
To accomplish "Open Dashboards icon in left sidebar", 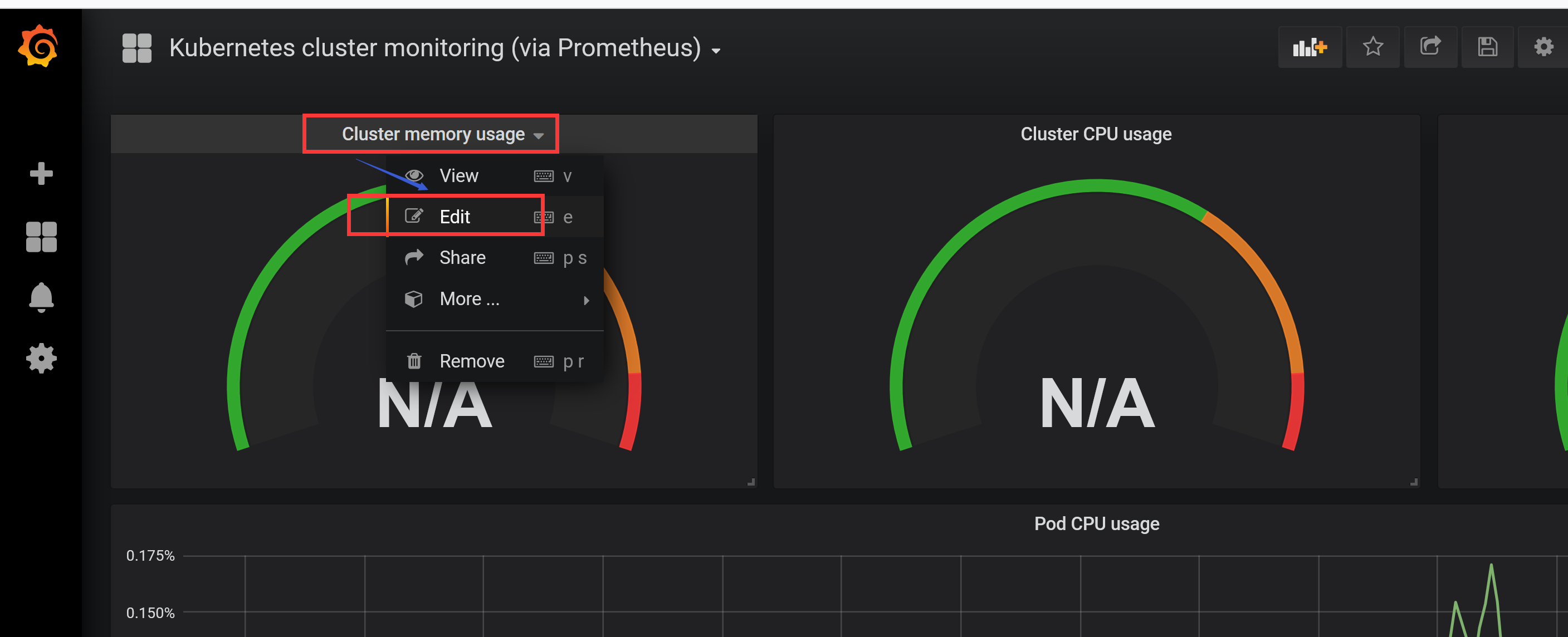I will point(41,236).
